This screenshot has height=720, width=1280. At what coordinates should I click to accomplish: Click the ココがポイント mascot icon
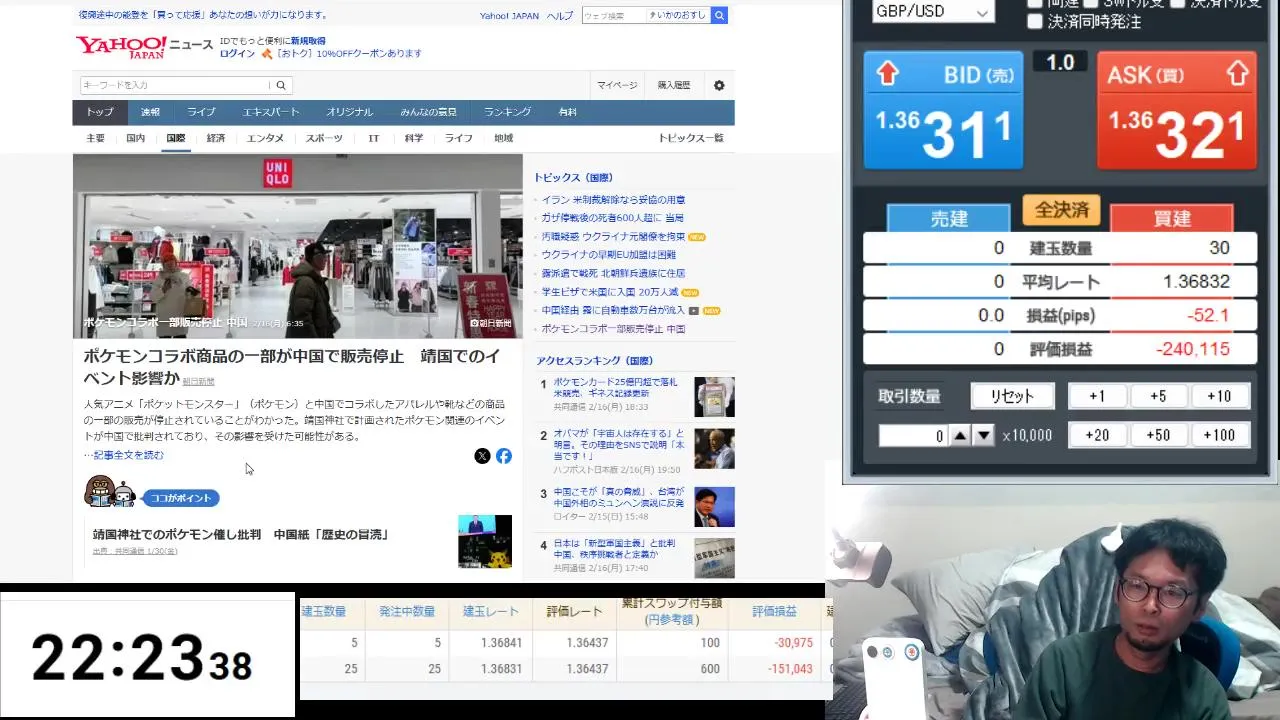(x=109, y=492)
